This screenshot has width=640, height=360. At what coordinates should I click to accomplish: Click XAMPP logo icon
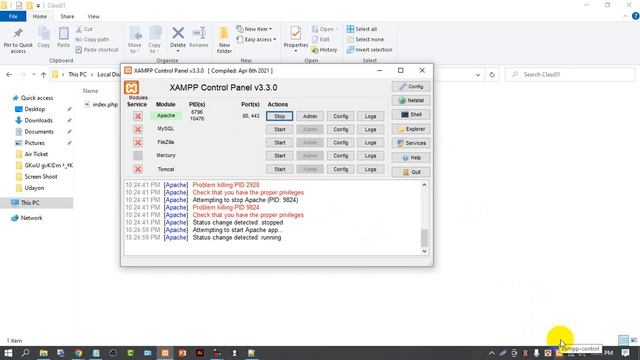131,87
